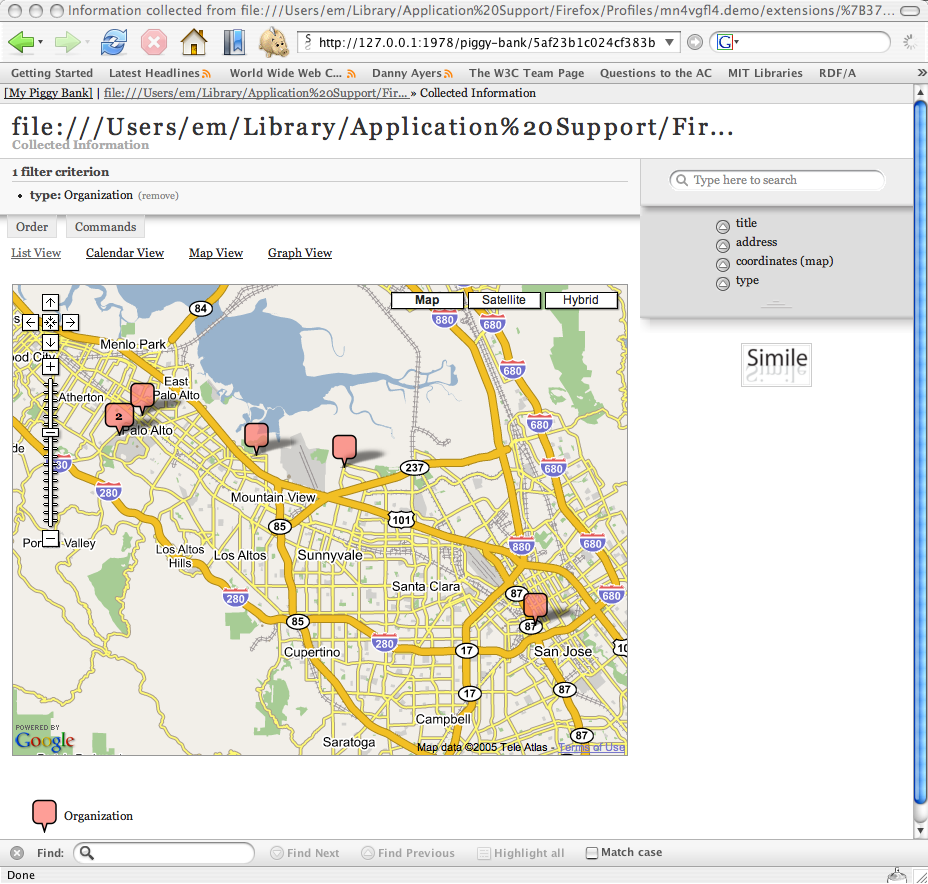Expand the coordinates (map) facet
Viewport: 928px width, 884px height.
(723, 264)
